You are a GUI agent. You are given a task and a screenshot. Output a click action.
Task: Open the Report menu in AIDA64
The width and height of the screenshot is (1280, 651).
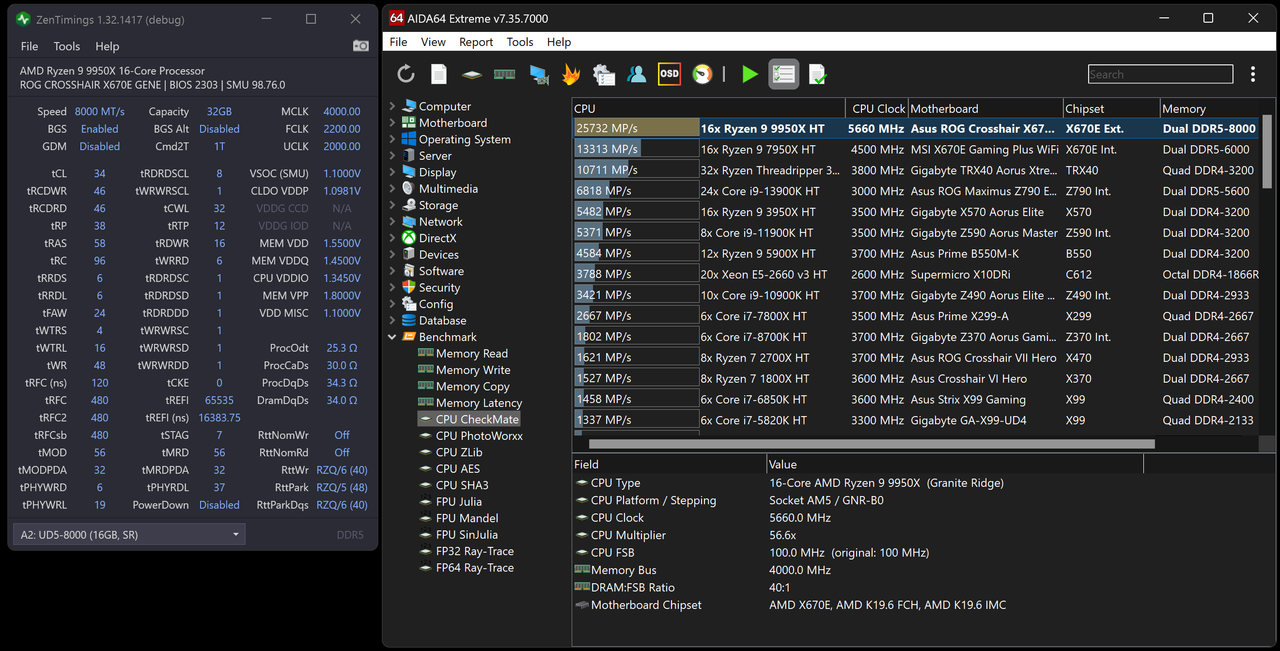pyautogui.click(x=476, y=42)
